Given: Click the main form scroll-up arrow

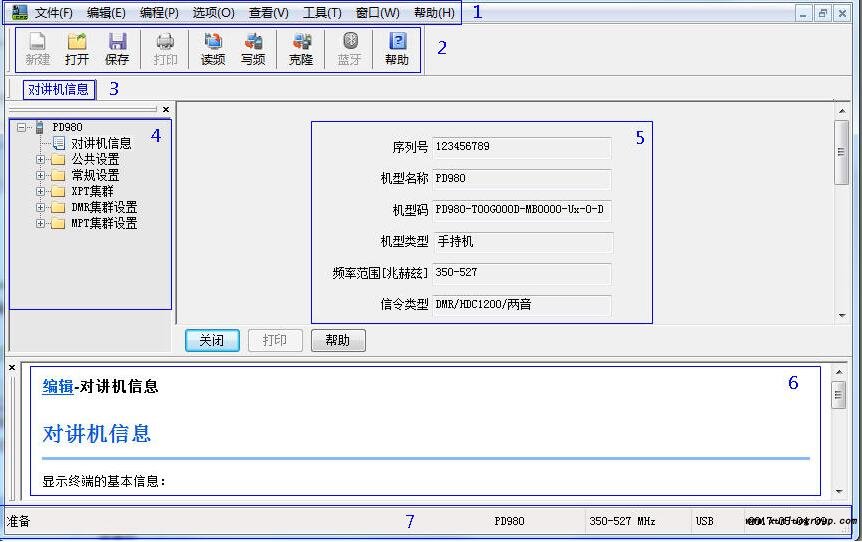Looking at the screenshot, I should [842, 111].
